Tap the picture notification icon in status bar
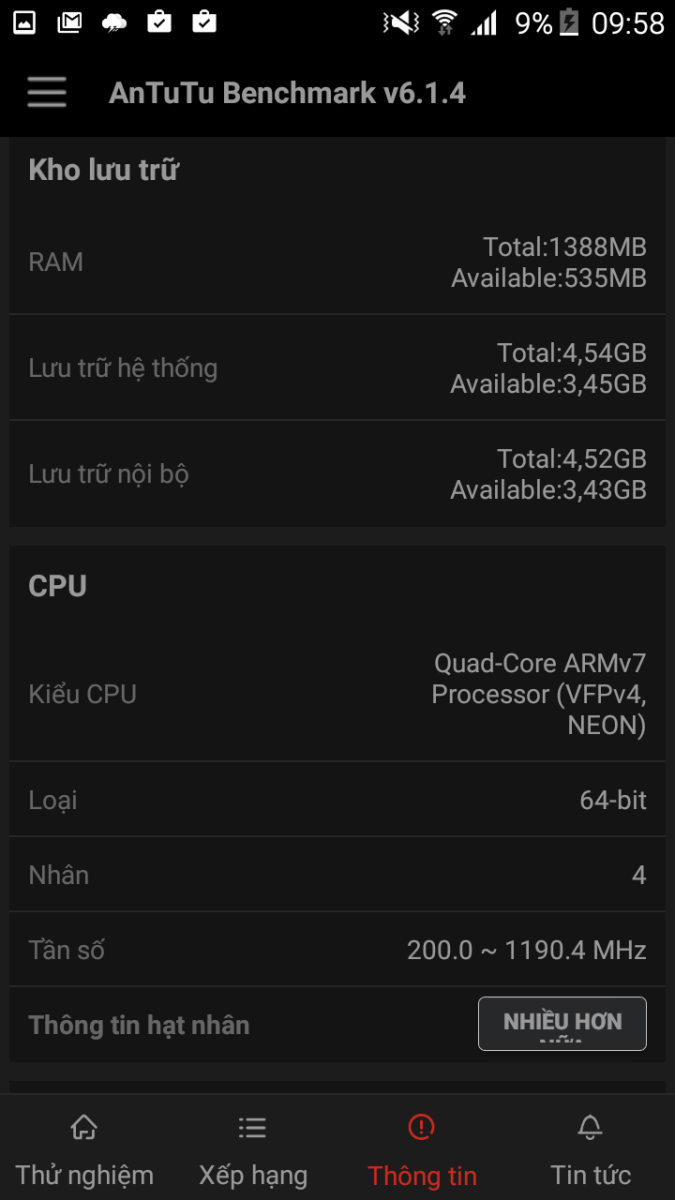Screen dimensions: 675x1200 click(25, 21)
